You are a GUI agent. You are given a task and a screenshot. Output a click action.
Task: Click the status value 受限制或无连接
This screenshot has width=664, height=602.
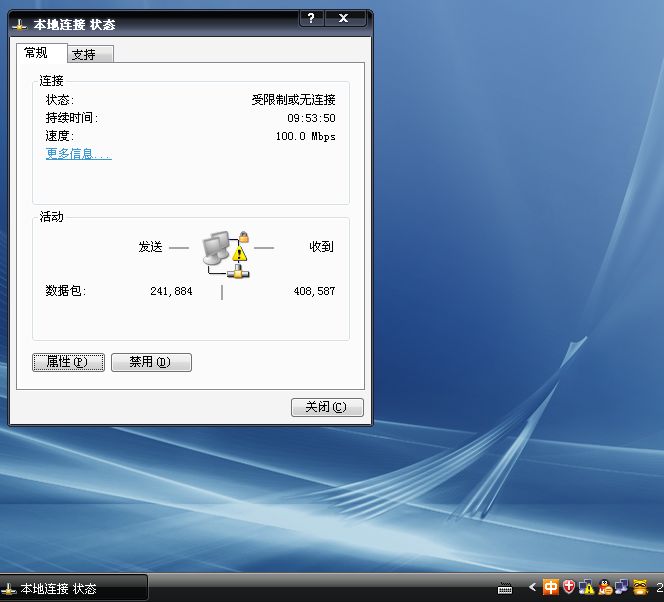[x=293, y=100]
